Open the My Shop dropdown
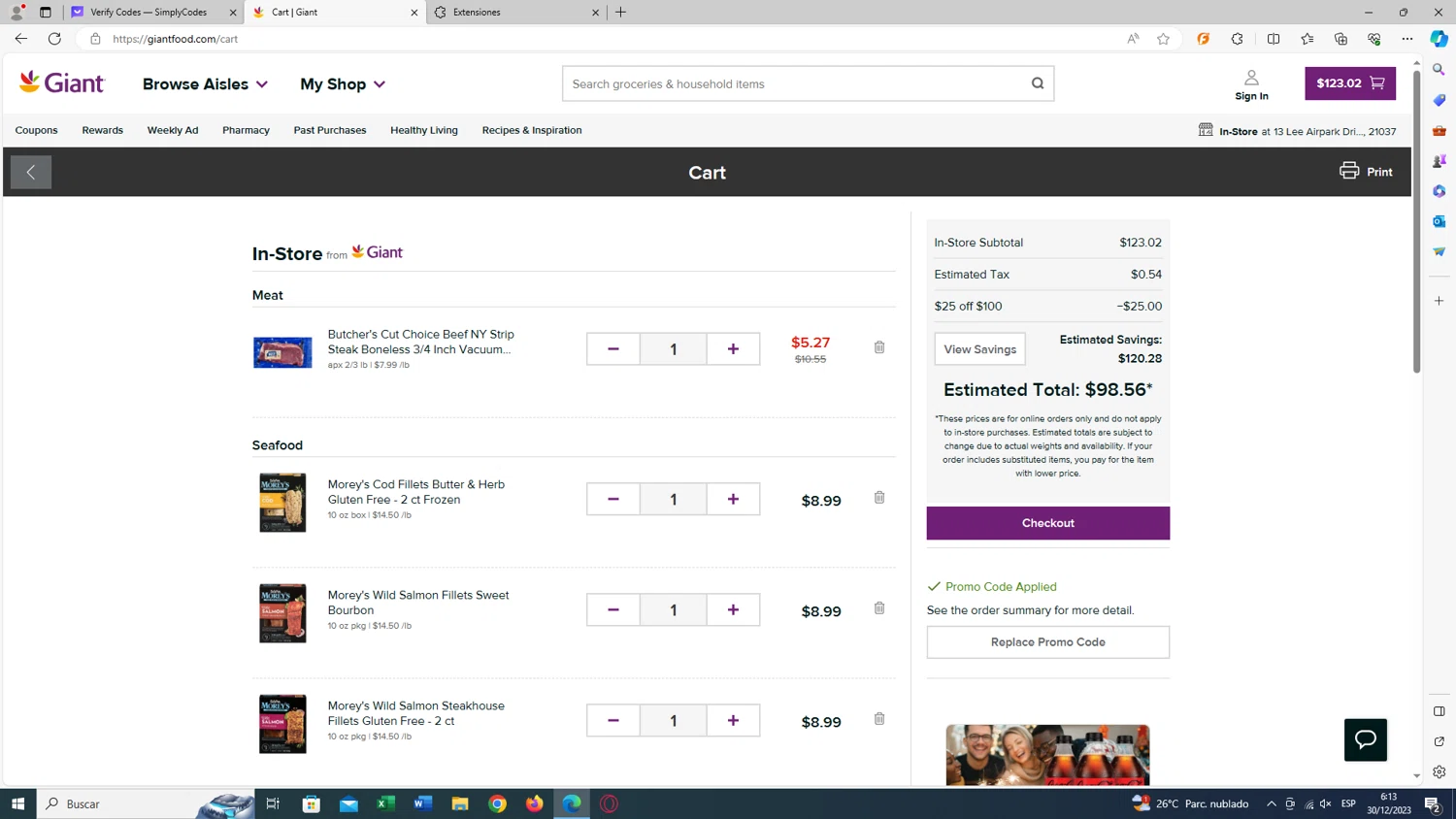Viewport: 1456px width, 819px height. [342, 84]
